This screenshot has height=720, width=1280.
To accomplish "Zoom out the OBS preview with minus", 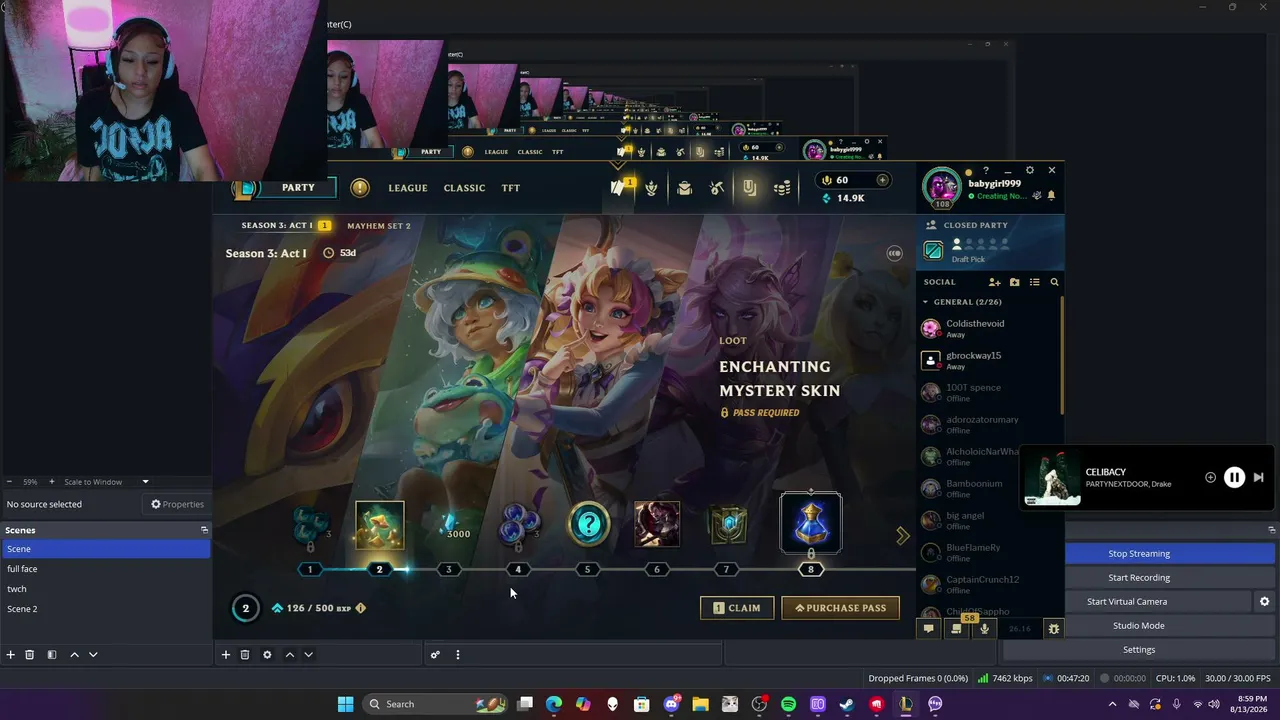I will [x=10, y=482].
